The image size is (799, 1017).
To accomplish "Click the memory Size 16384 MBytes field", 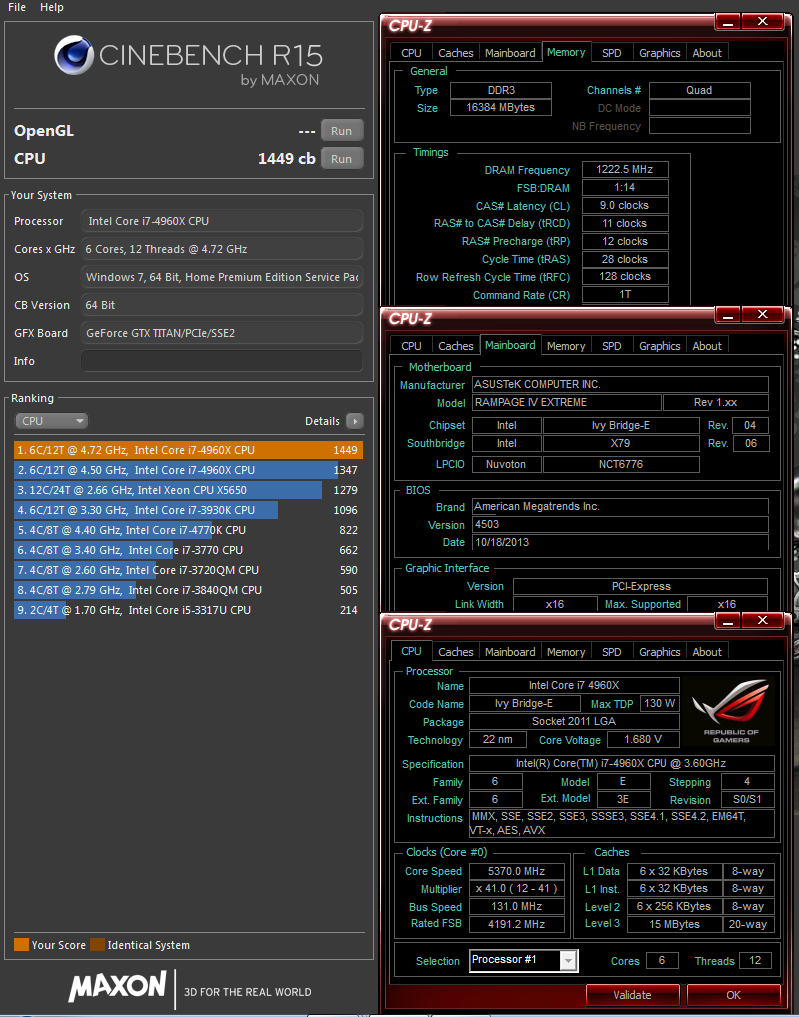I will pyautogui.click(x=501, y=108).
